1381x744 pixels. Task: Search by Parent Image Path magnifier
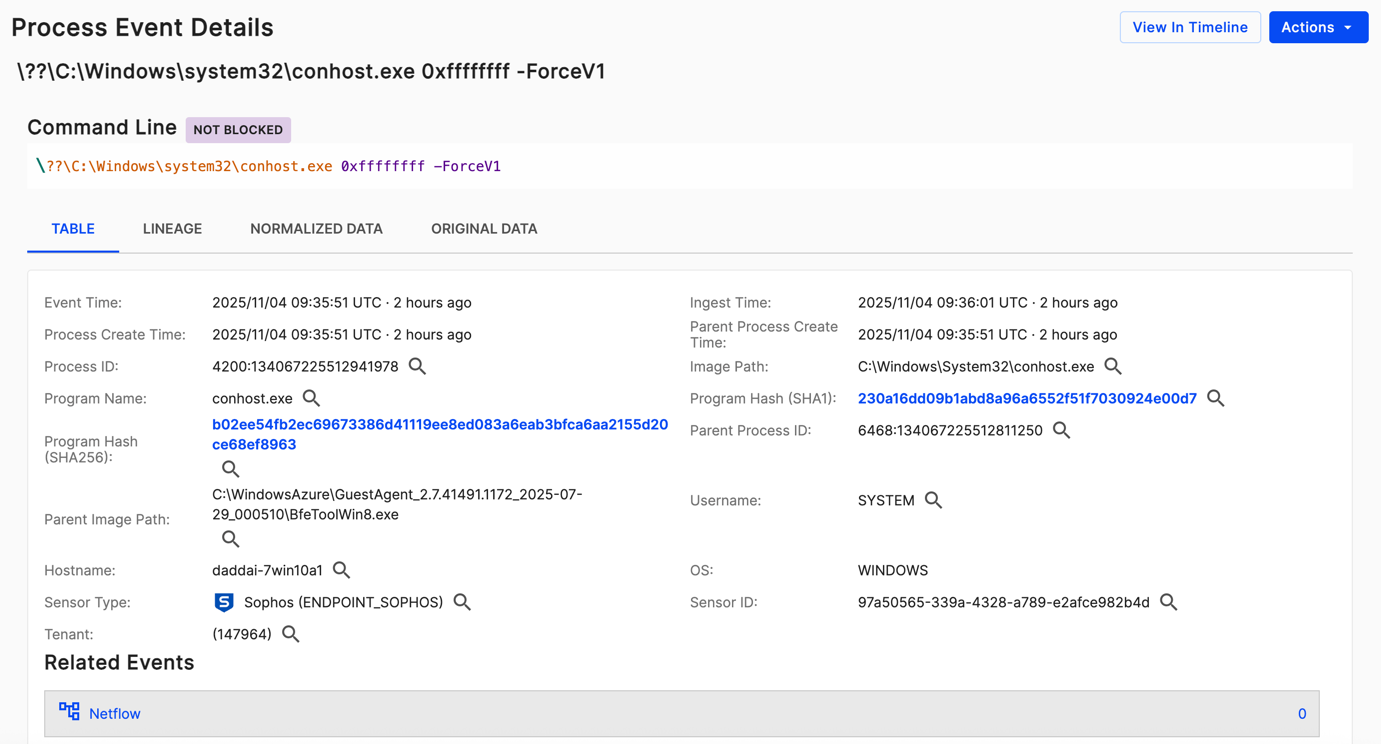(x=230, y=539)
